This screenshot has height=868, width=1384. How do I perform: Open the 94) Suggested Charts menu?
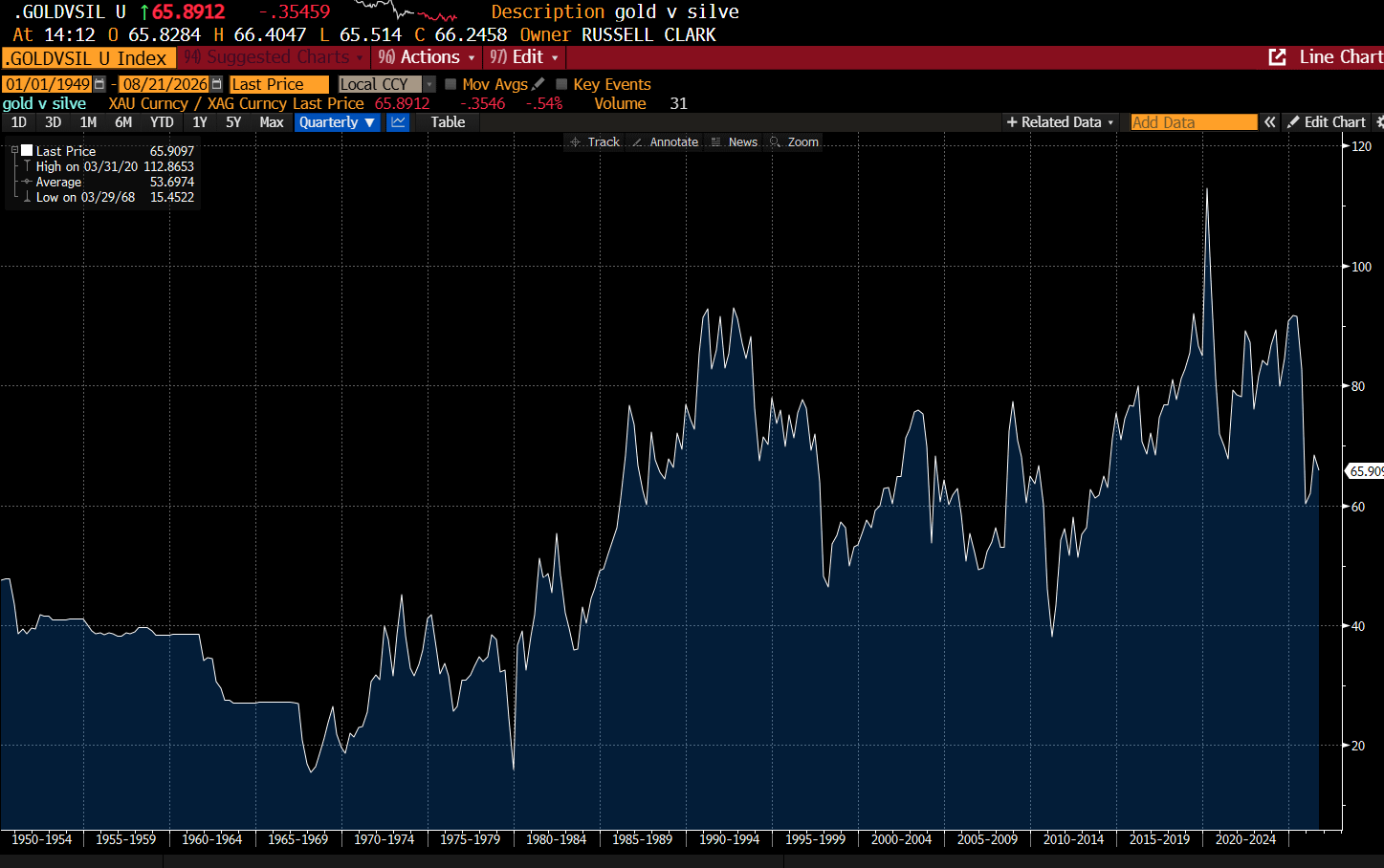pyautogui.click(x=274, y=57)
